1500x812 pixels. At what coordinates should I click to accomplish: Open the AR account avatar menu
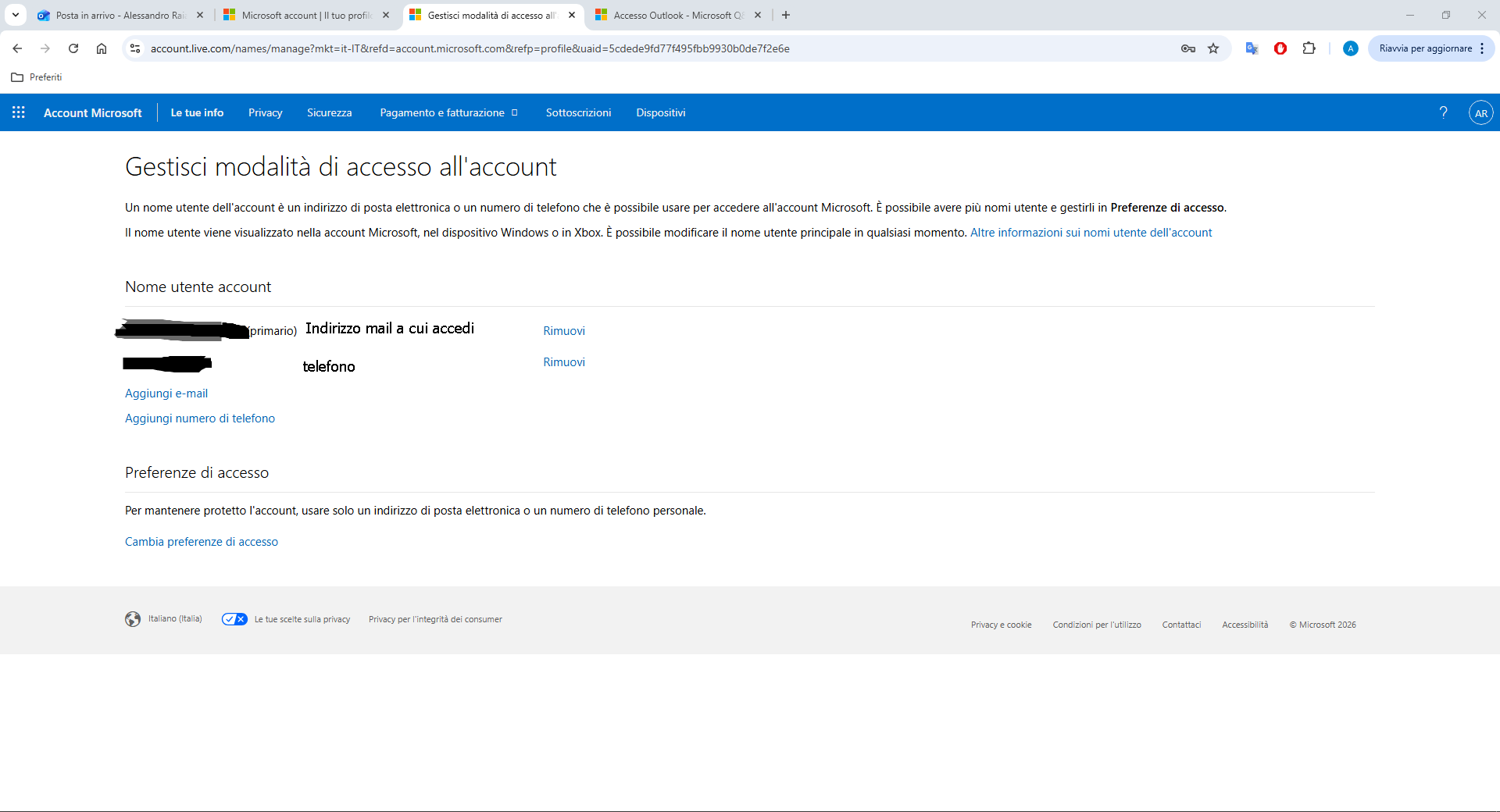[1480, 112]
